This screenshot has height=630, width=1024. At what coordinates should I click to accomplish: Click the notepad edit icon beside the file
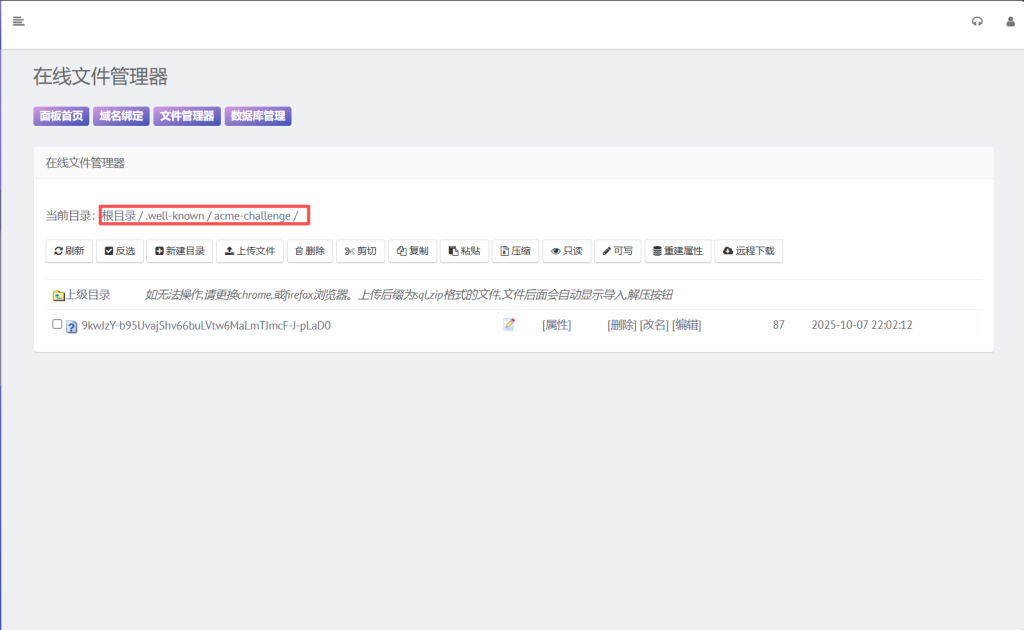(509, 325)
